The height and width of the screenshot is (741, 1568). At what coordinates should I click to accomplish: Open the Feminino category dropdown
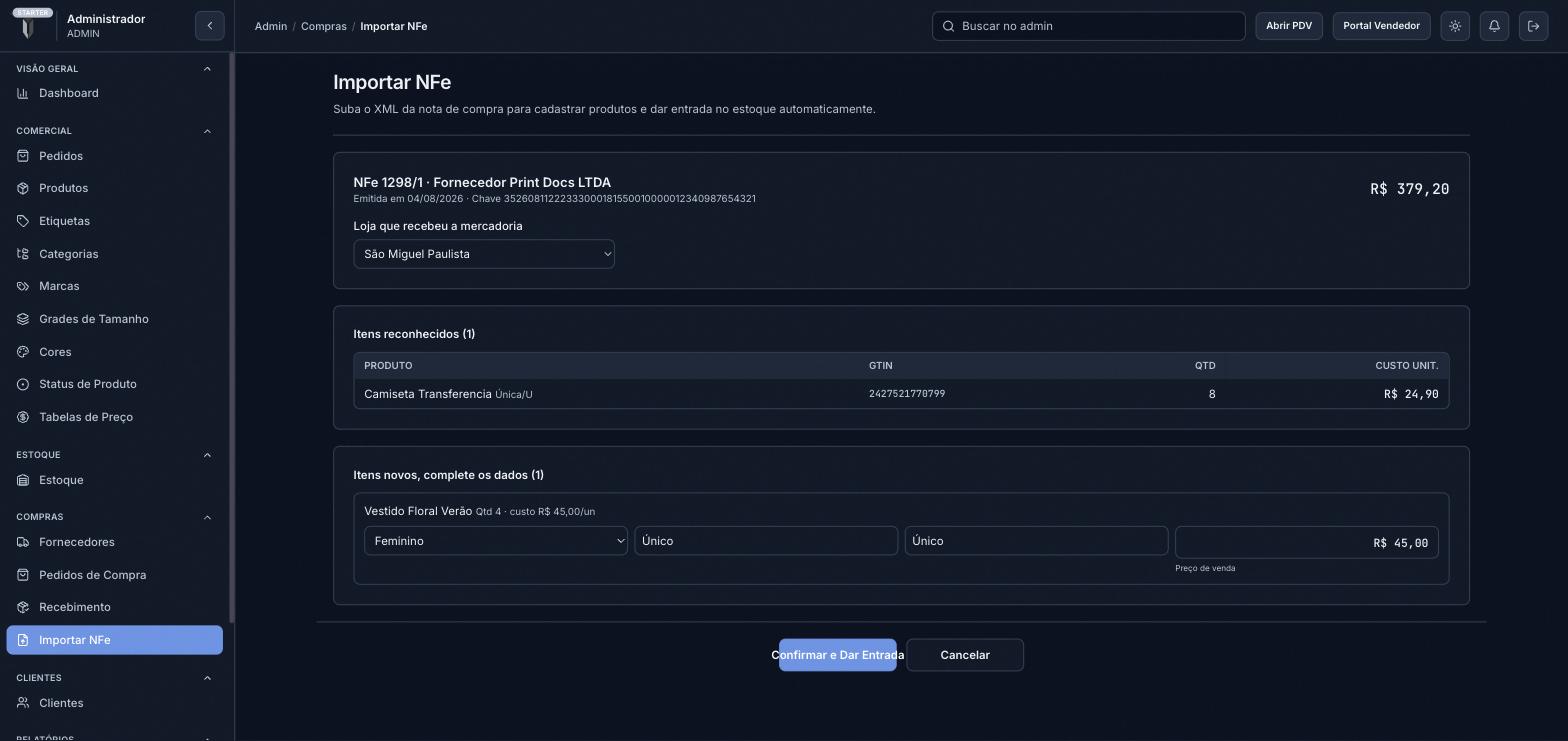click(x=496, y=541)
